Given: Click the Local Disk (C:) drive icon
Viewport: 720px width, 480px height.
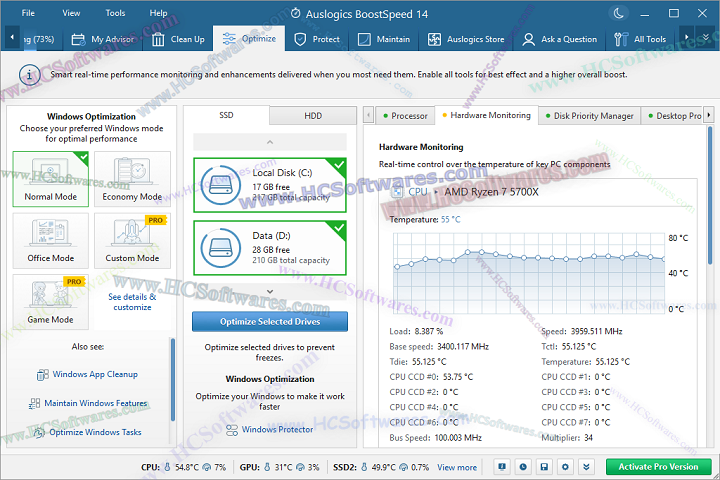Looking at the screenshot, I should [221, 185].
